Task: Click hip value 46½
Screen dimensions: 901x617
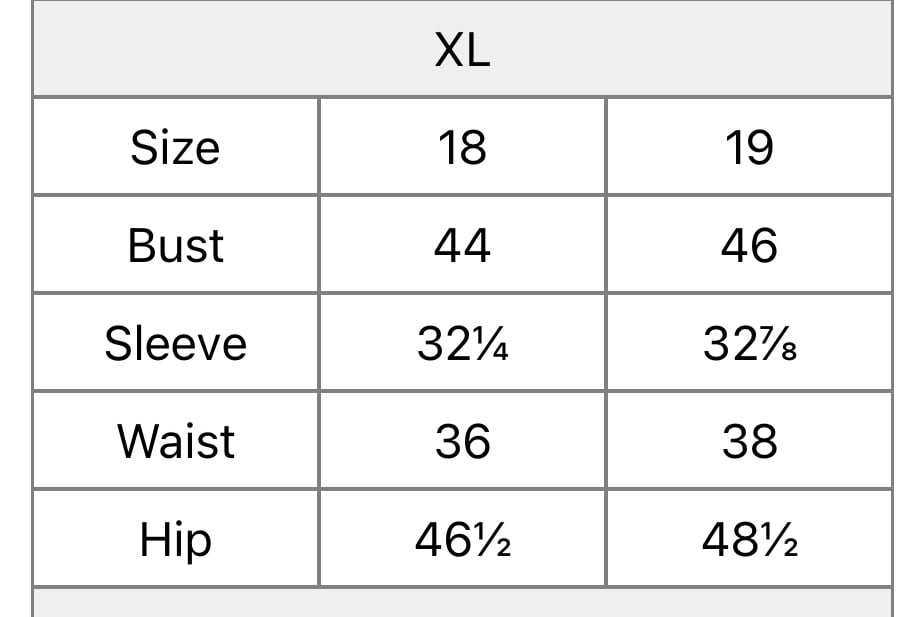Action: (x=463, y=539)
